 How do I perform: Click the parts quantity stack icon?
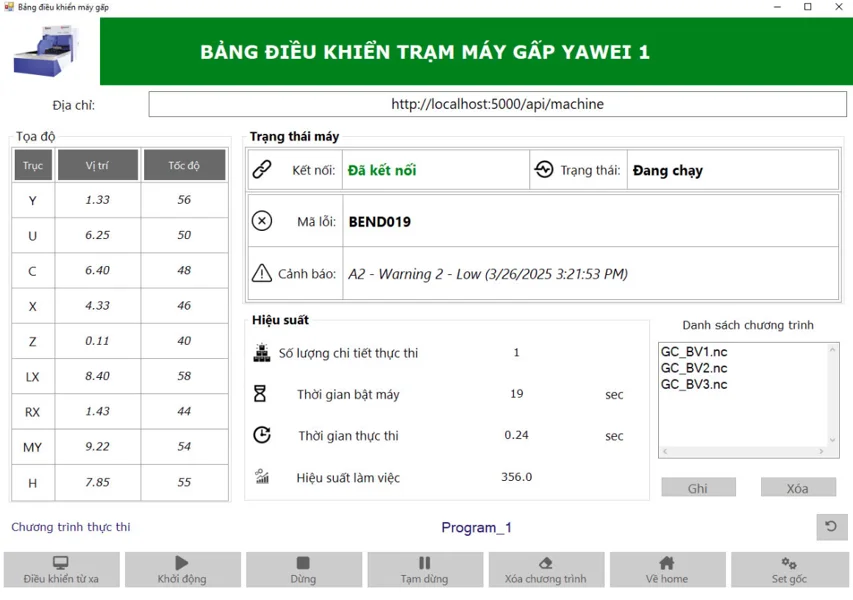pyautogui.click(x=262, y=352)
